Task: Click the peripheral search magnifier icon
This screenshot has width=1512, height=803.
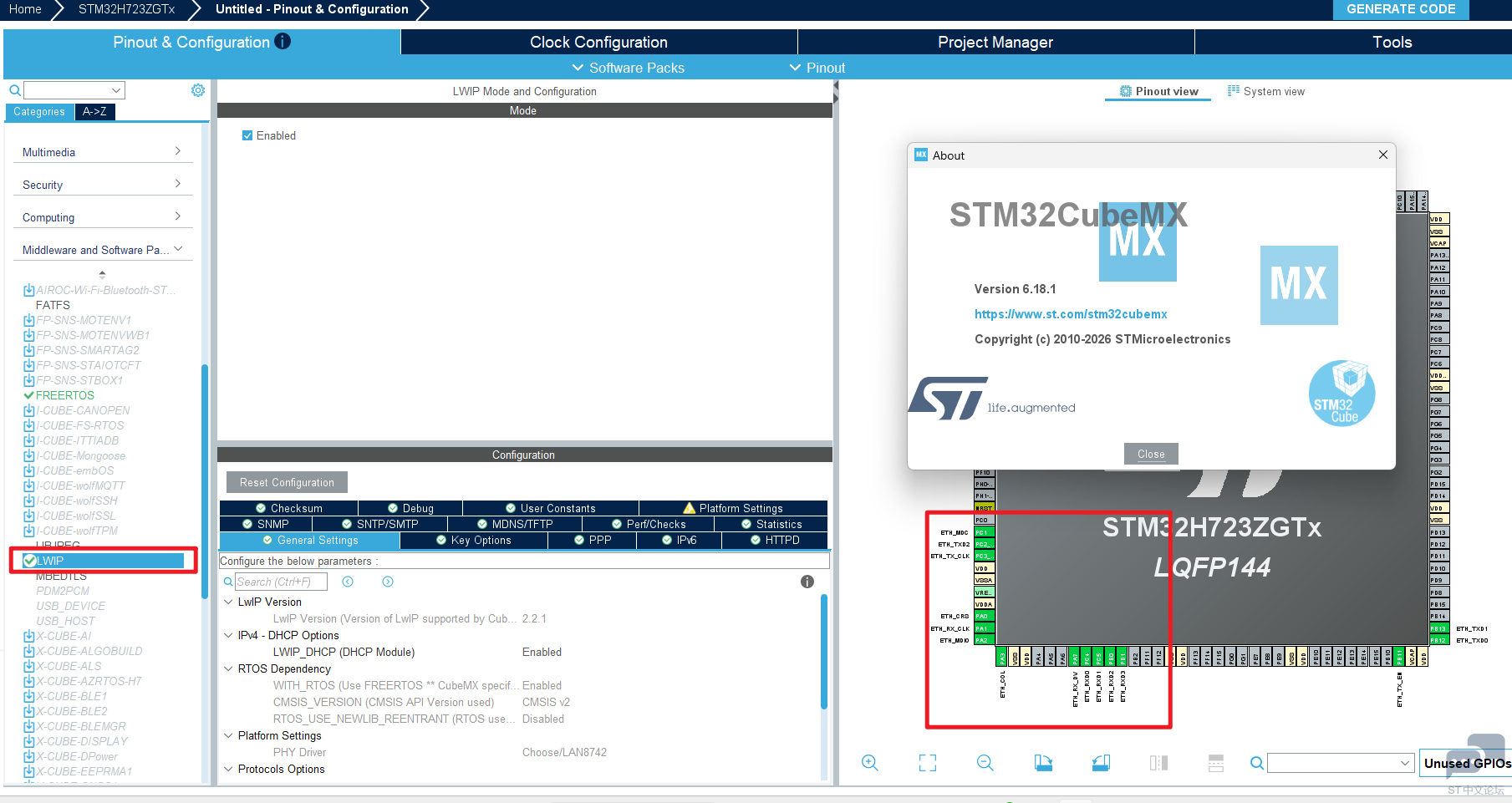Action: pos(14,90)
